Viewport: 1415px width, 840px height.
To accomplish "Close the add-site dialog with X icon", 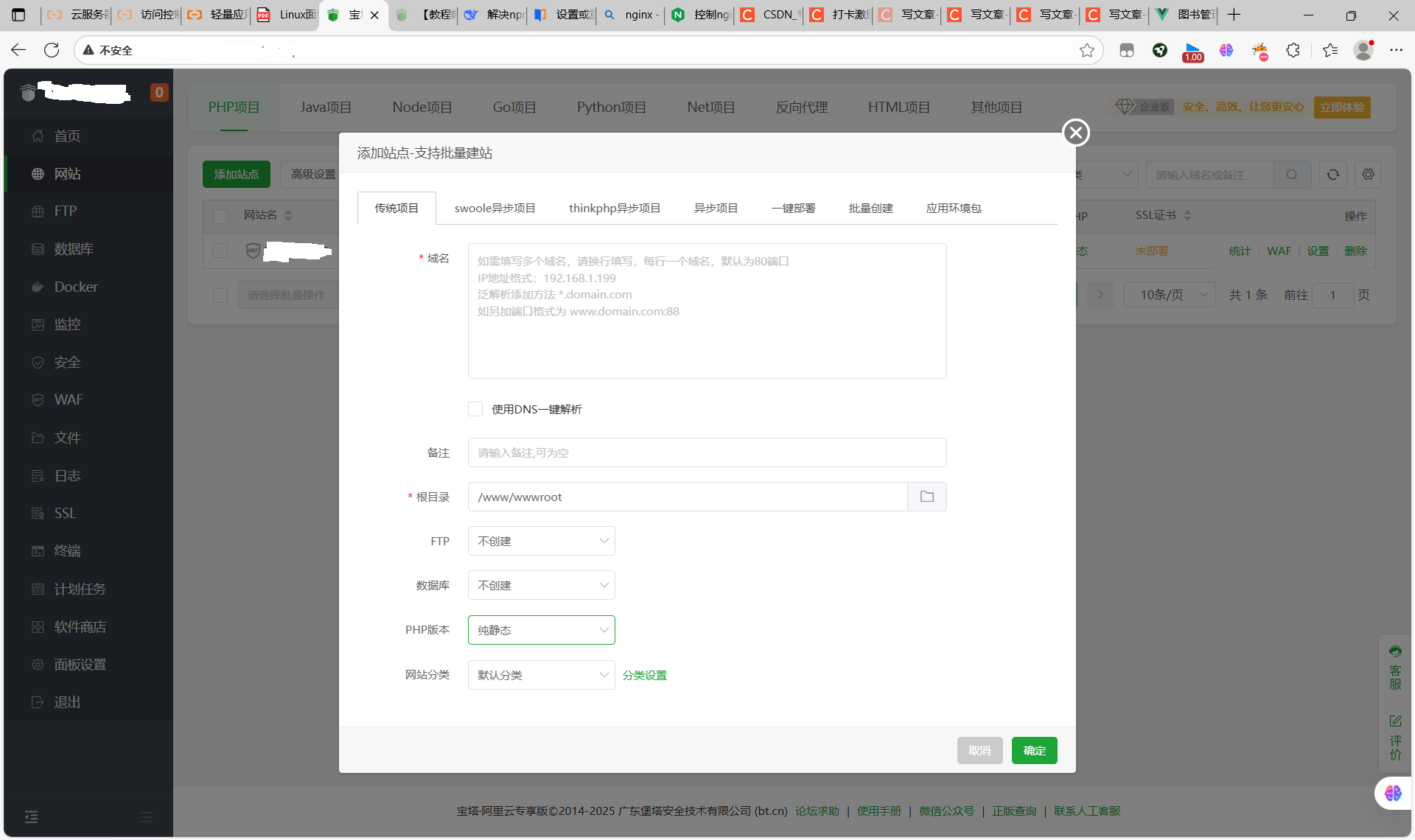I will pos(1075,133).
